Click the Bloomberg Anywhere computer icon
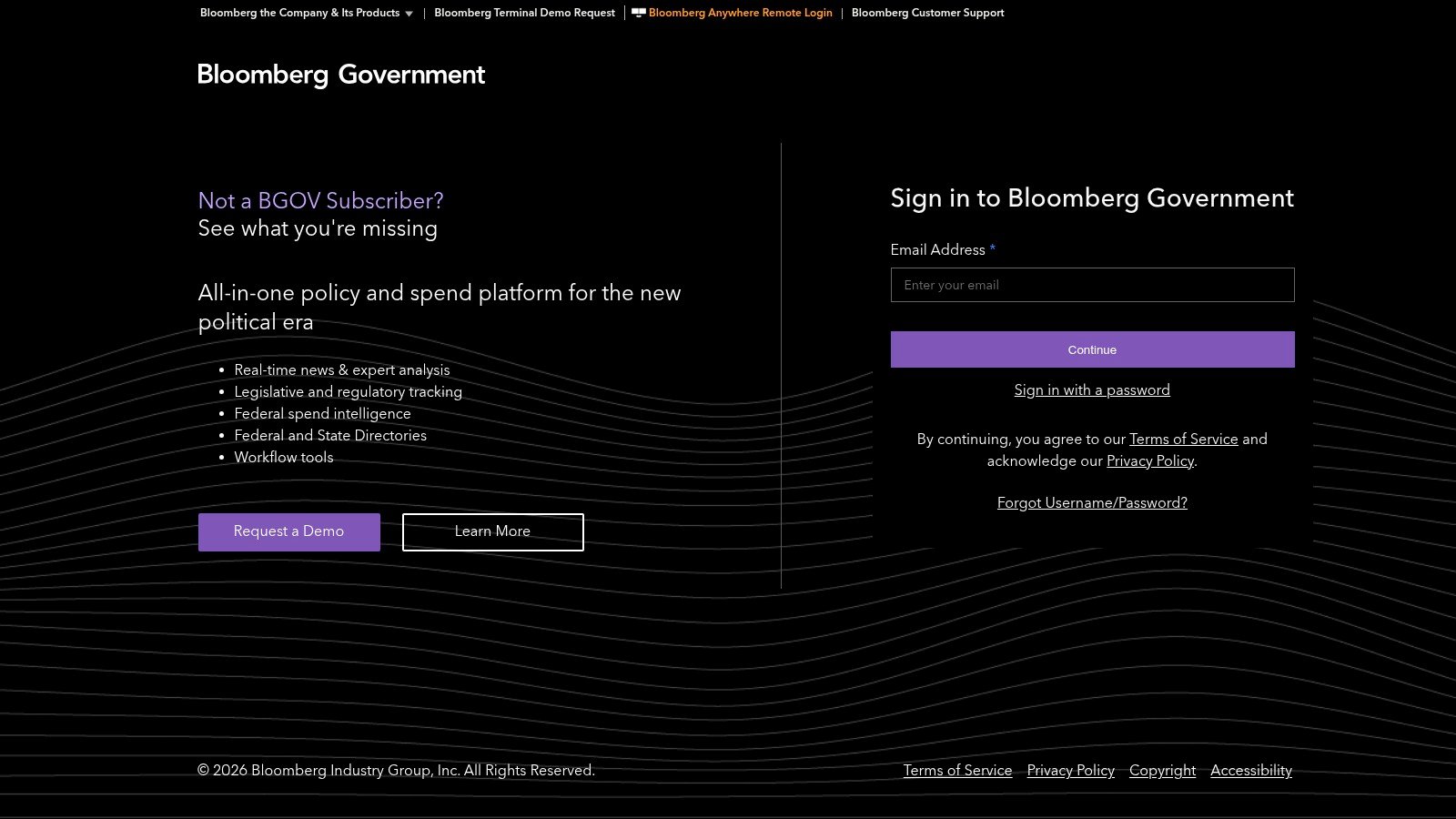 [x=638, y=13]
